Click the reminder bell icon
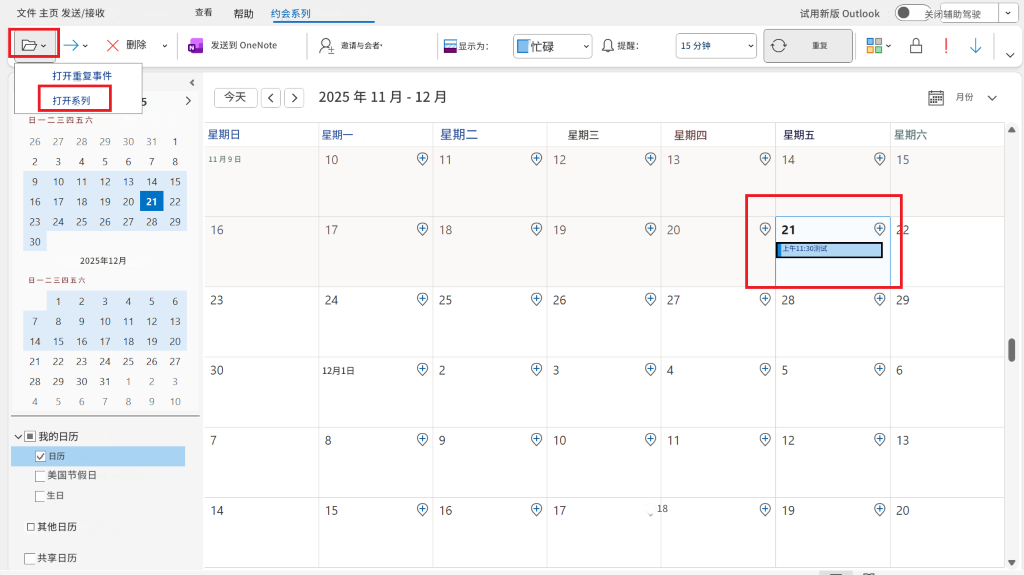Viewport: 1024px width, 575px height. pos(607,45)
